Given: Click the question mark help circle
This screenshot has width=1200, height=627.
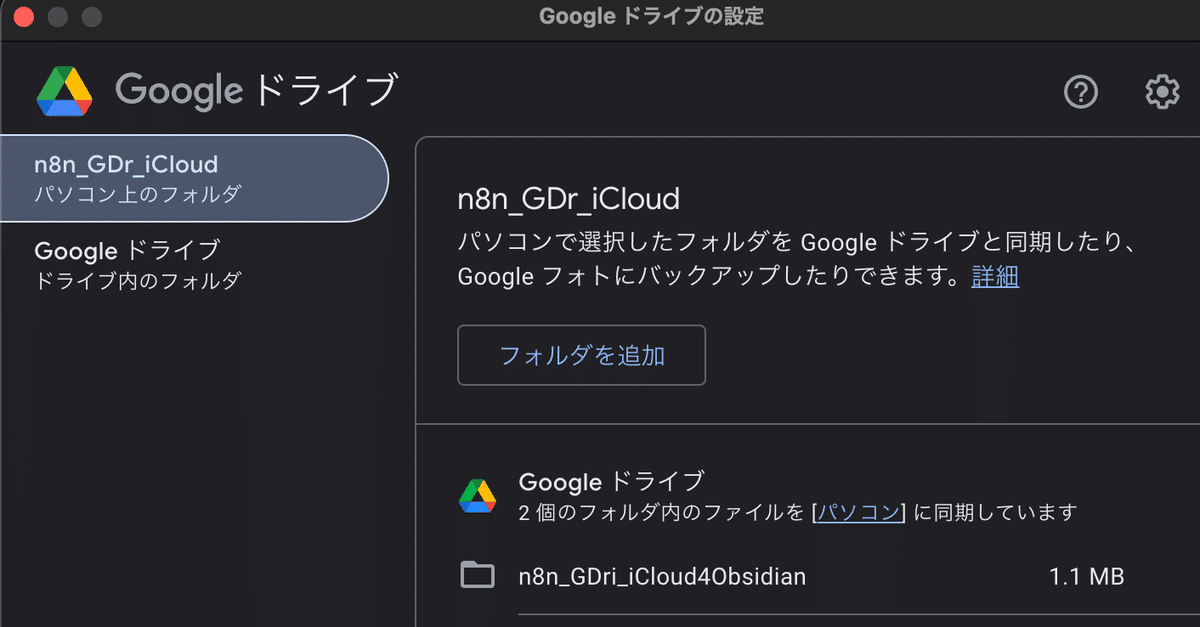Looking at the screenshot, I should point(1081,92).
